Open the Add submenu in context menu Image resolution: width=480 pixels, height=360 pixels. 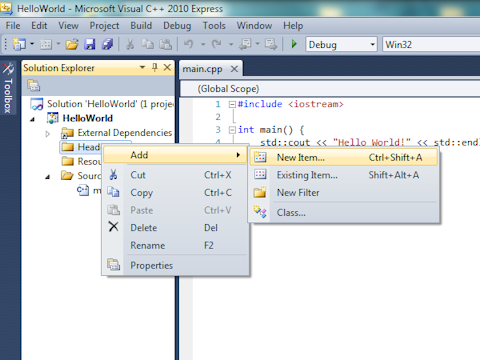(175, 155)
